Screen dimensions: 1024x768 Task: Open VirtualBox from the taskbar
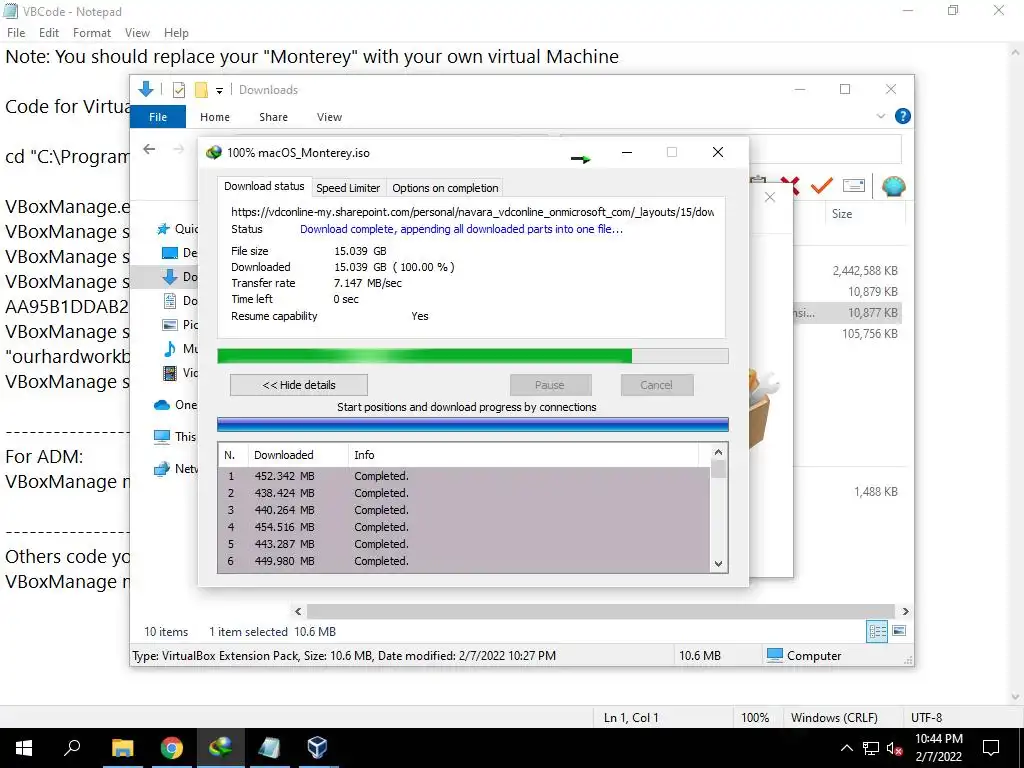[317, 748]
